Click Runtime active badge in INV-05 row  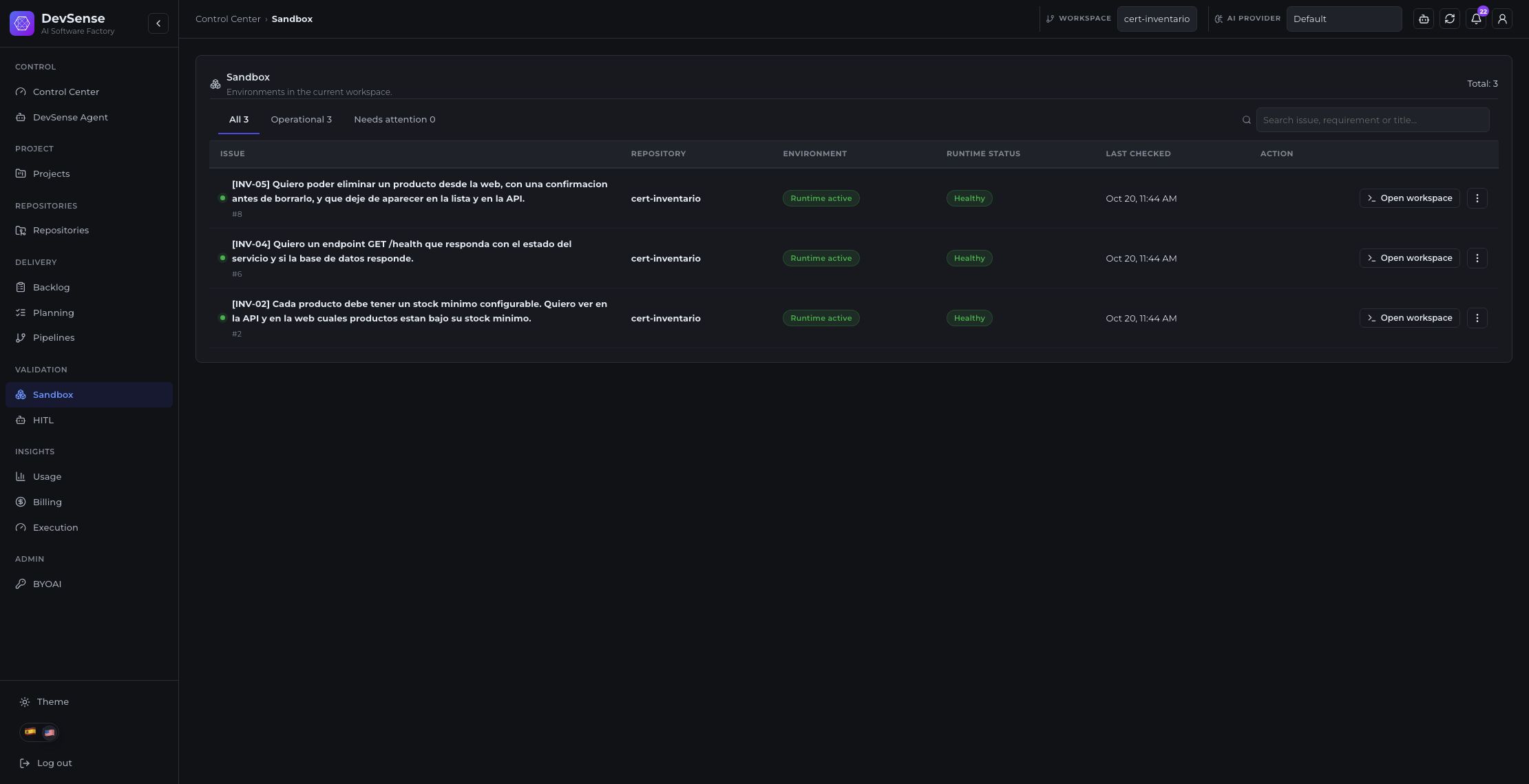821,198
